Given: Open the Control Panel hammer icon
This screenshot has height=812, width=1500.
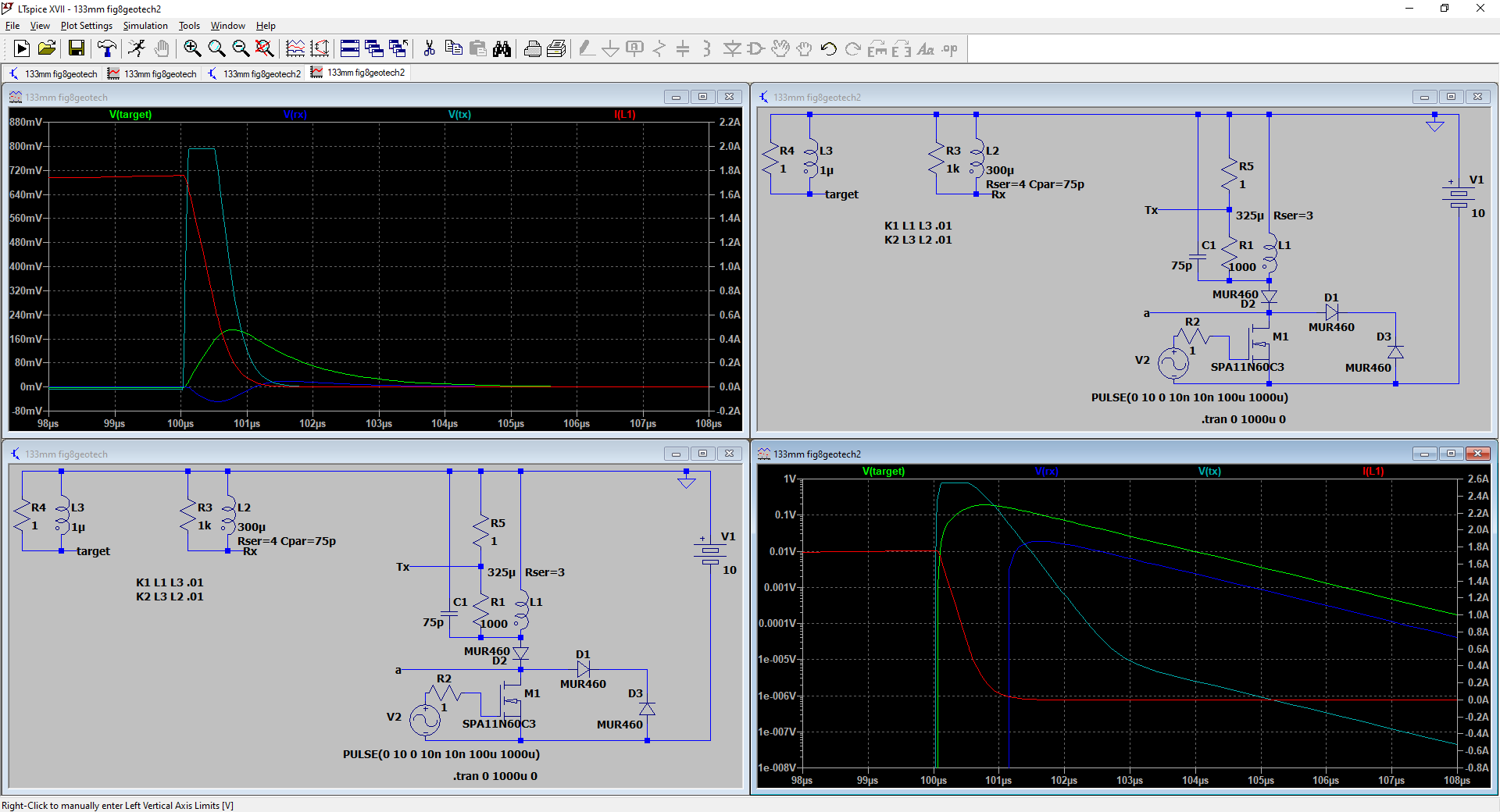Looking at the screenshot, I should tap(107, 49).
